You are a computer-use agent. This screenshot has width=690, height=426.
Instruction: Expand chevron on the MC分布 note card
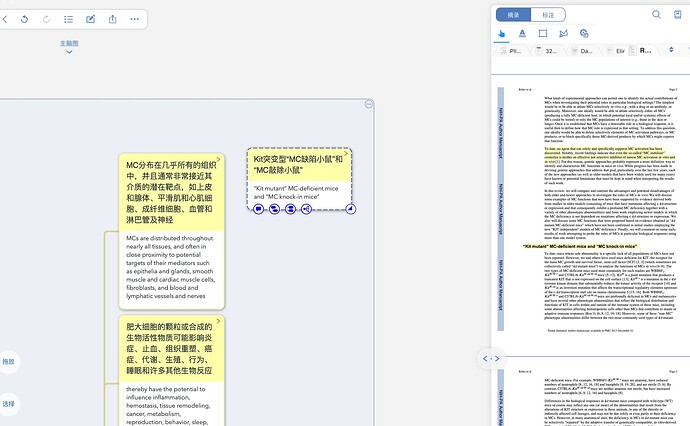tap(218, 159)
